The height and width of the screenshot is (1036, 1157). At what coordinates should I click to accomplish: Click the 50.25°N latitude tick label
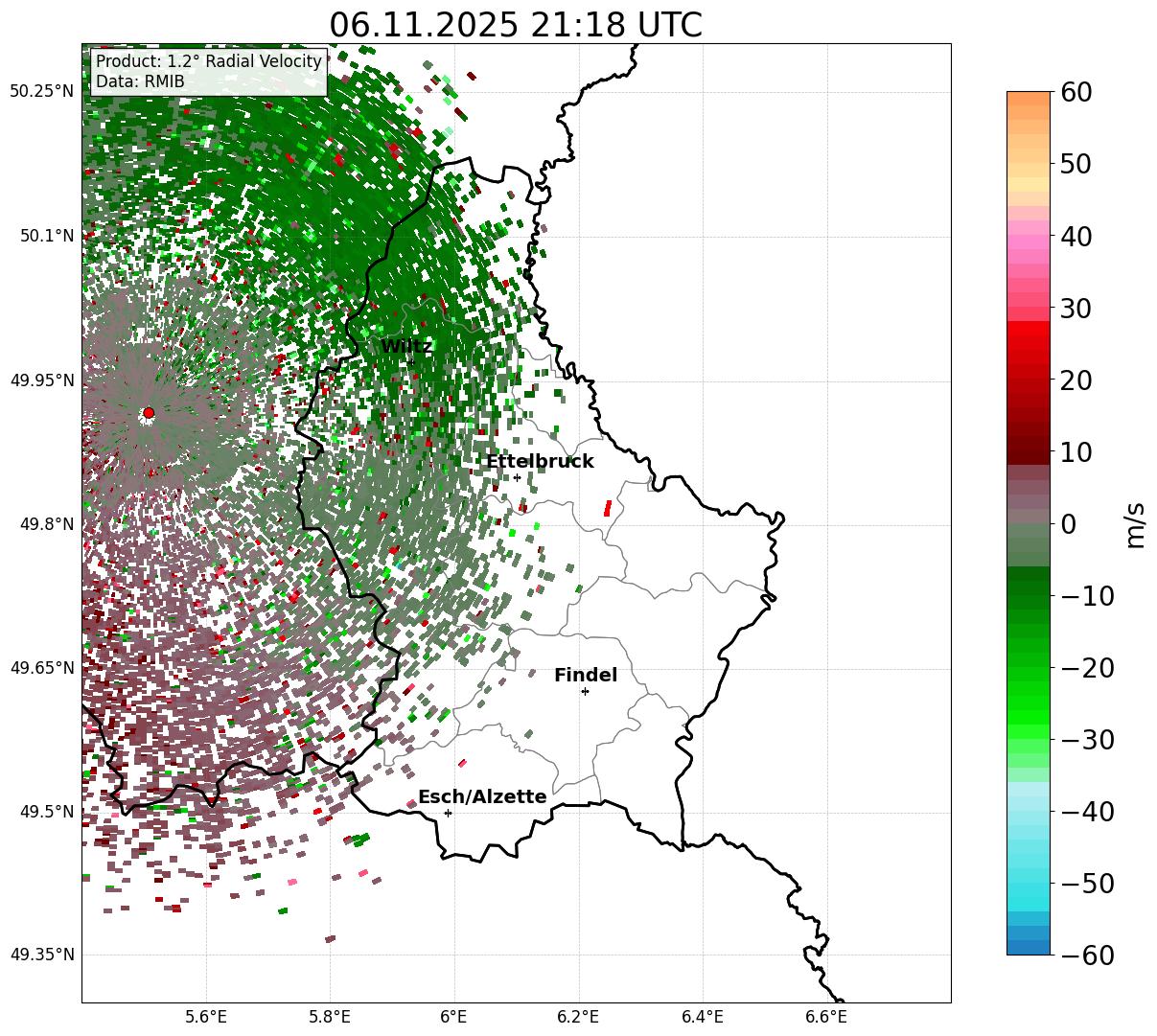click(x=41, y=92)
